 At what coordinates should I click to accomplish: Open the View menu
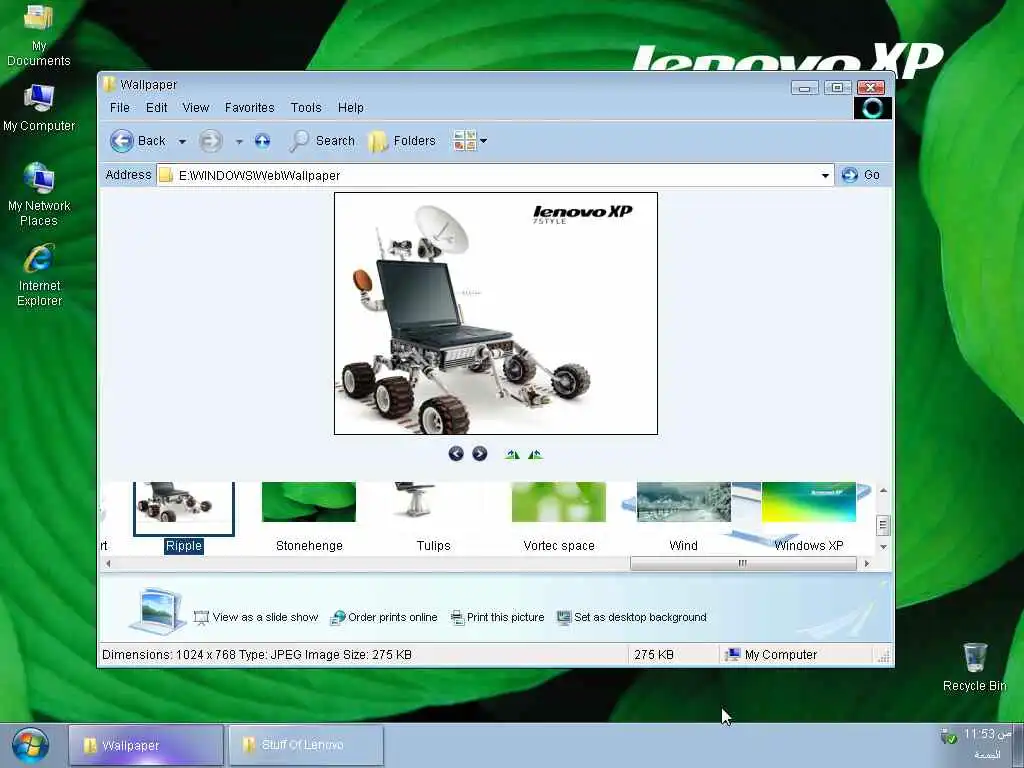pyautogui.click(x=195, y=108)
